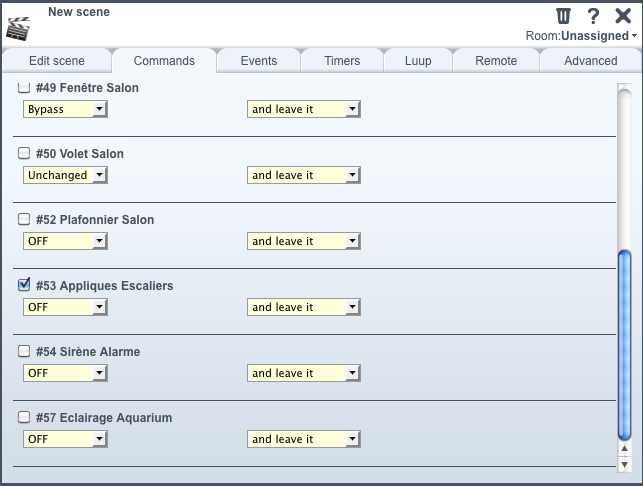Go to the Advanced tab
The height and width of the screenshot is (486, 643).
591,61
